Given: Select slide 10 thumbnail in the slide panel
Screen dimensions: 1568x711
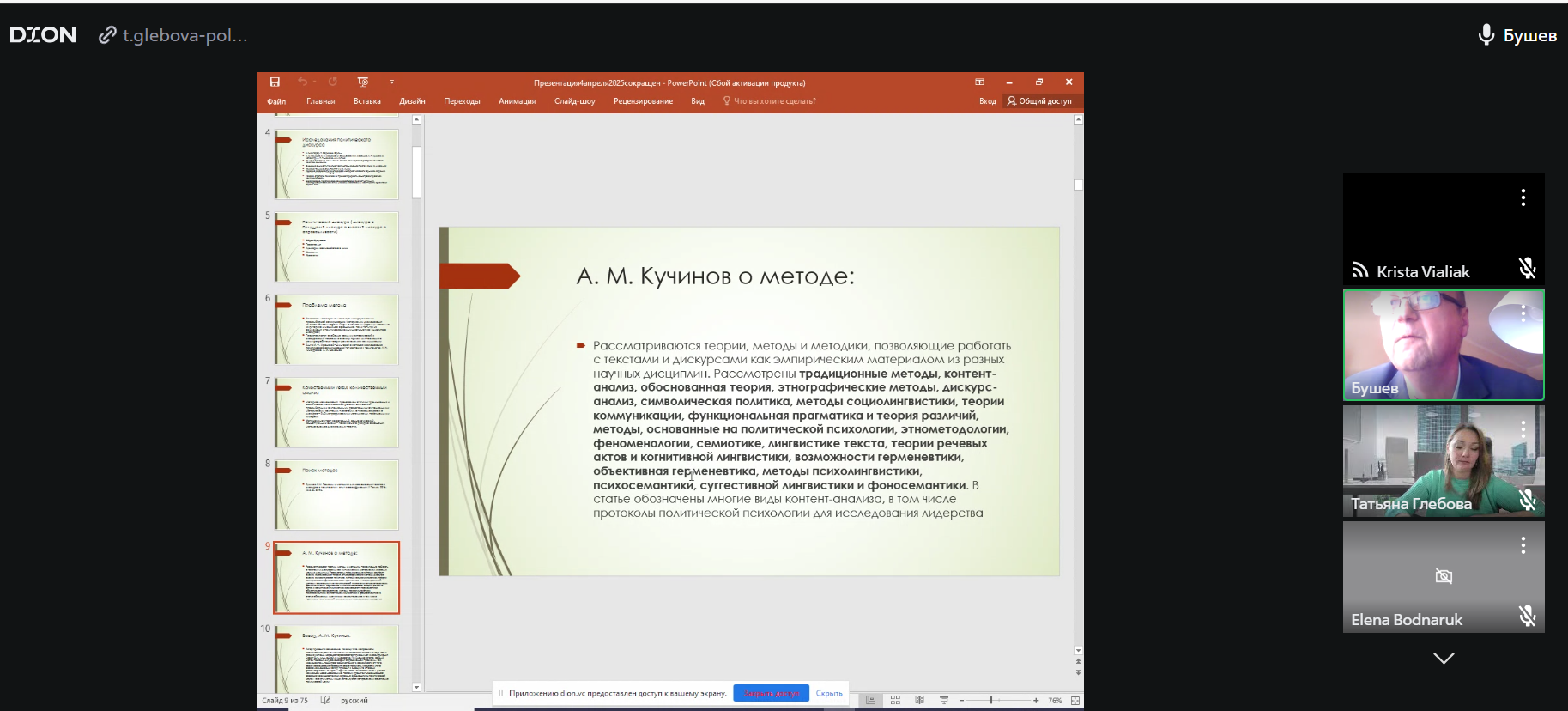Looking at the screenshot, I should pyautogui.click(x=336, y=658).
